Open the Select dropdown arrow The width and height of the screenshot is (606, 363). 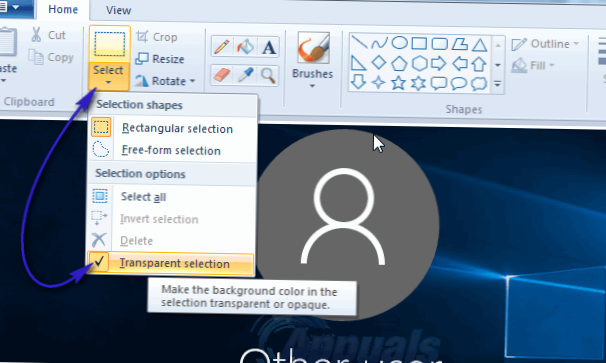point(109,82)
